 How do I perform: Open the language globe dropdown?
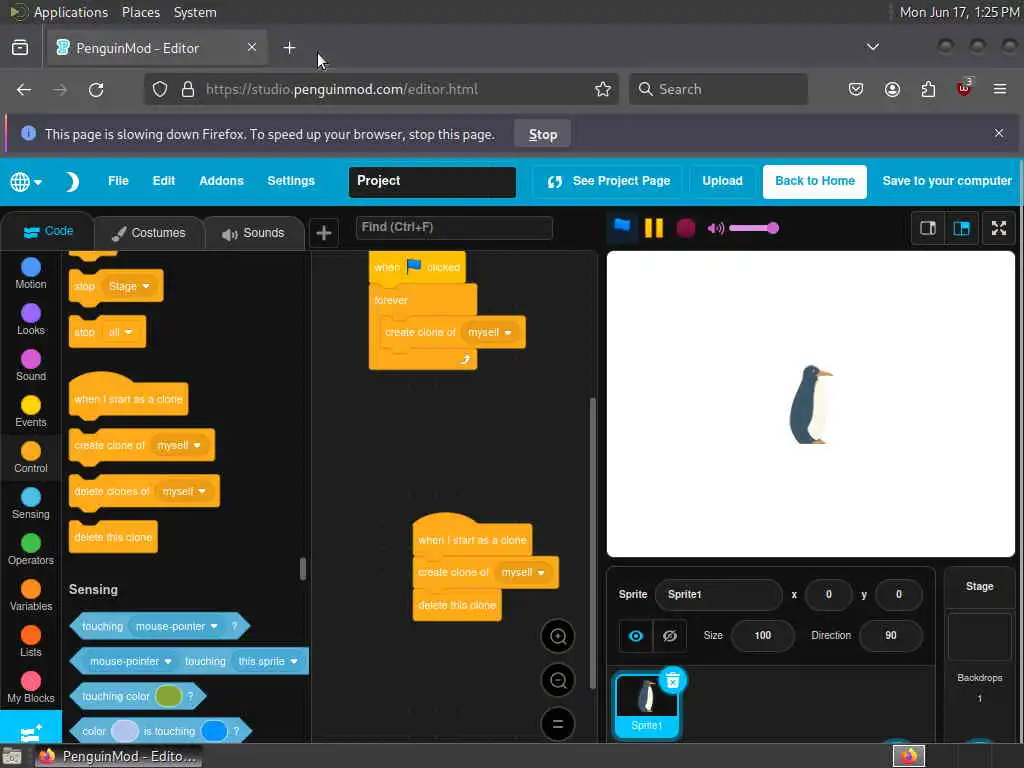[x=26, y=182]
